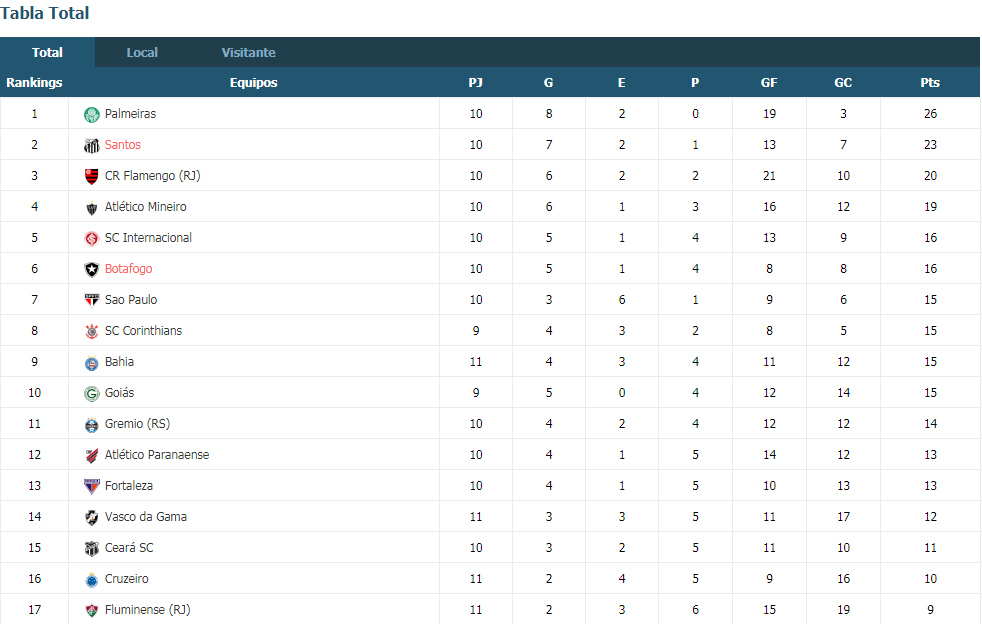Click the Cruzeiro blue crest icon
This screenshot has height=624, width=982.
[91, 580]
